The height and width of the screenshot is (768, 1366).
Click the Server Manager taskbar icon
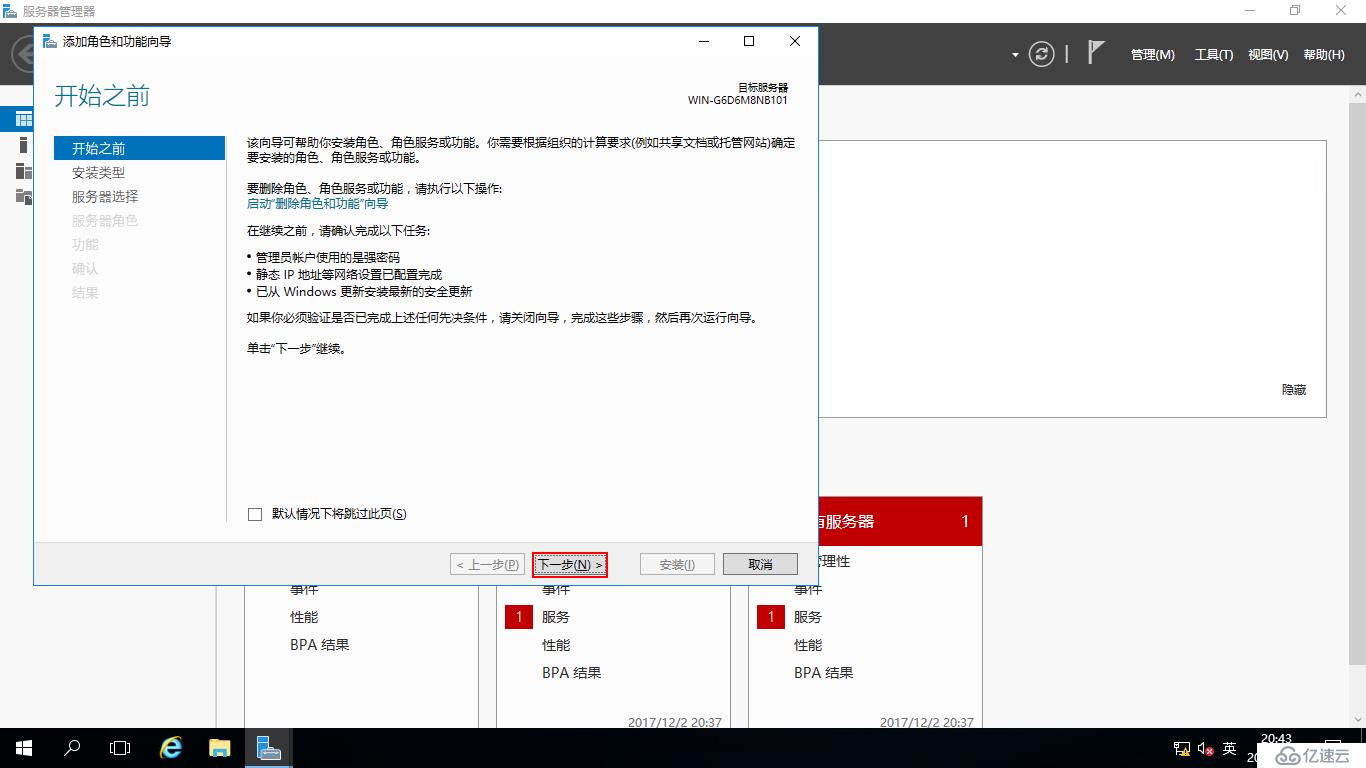pyautogui.click(x=268, y=748)
